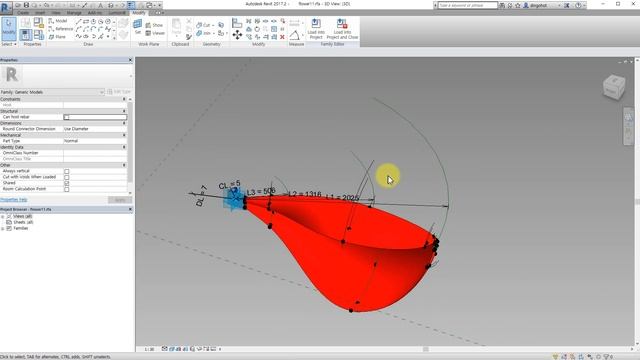
Task: Click the Apply button in Properties
Action: point(120,200)
